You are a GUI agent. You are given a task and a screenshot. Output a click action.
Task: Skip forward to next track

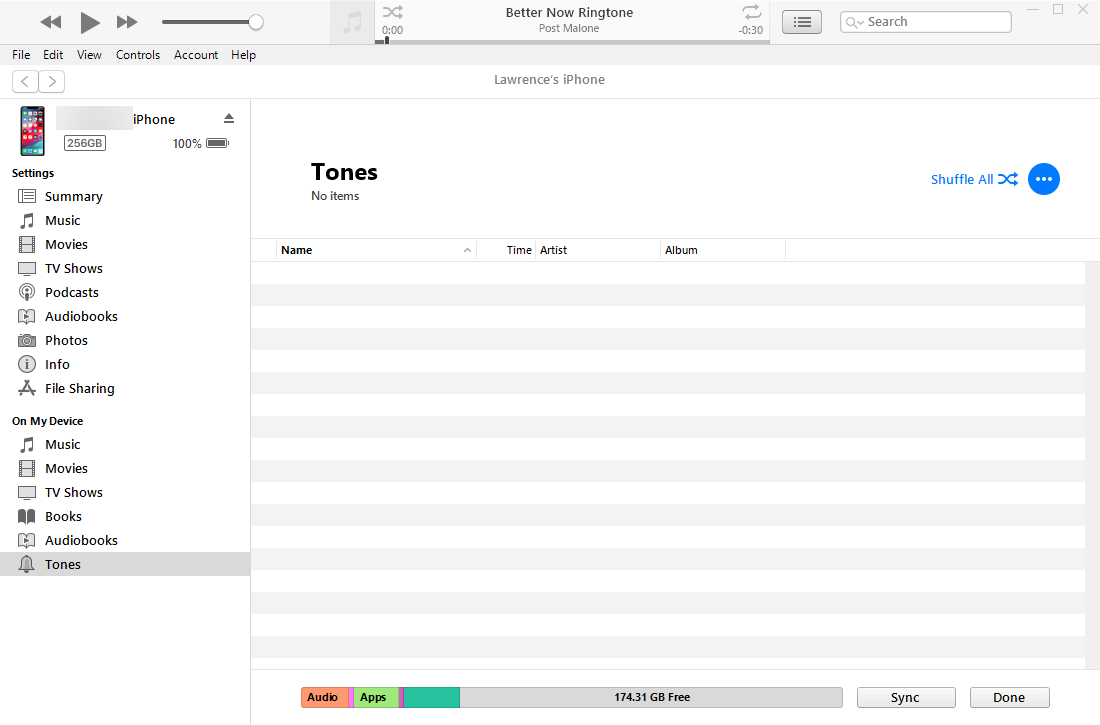click(127, 22)
